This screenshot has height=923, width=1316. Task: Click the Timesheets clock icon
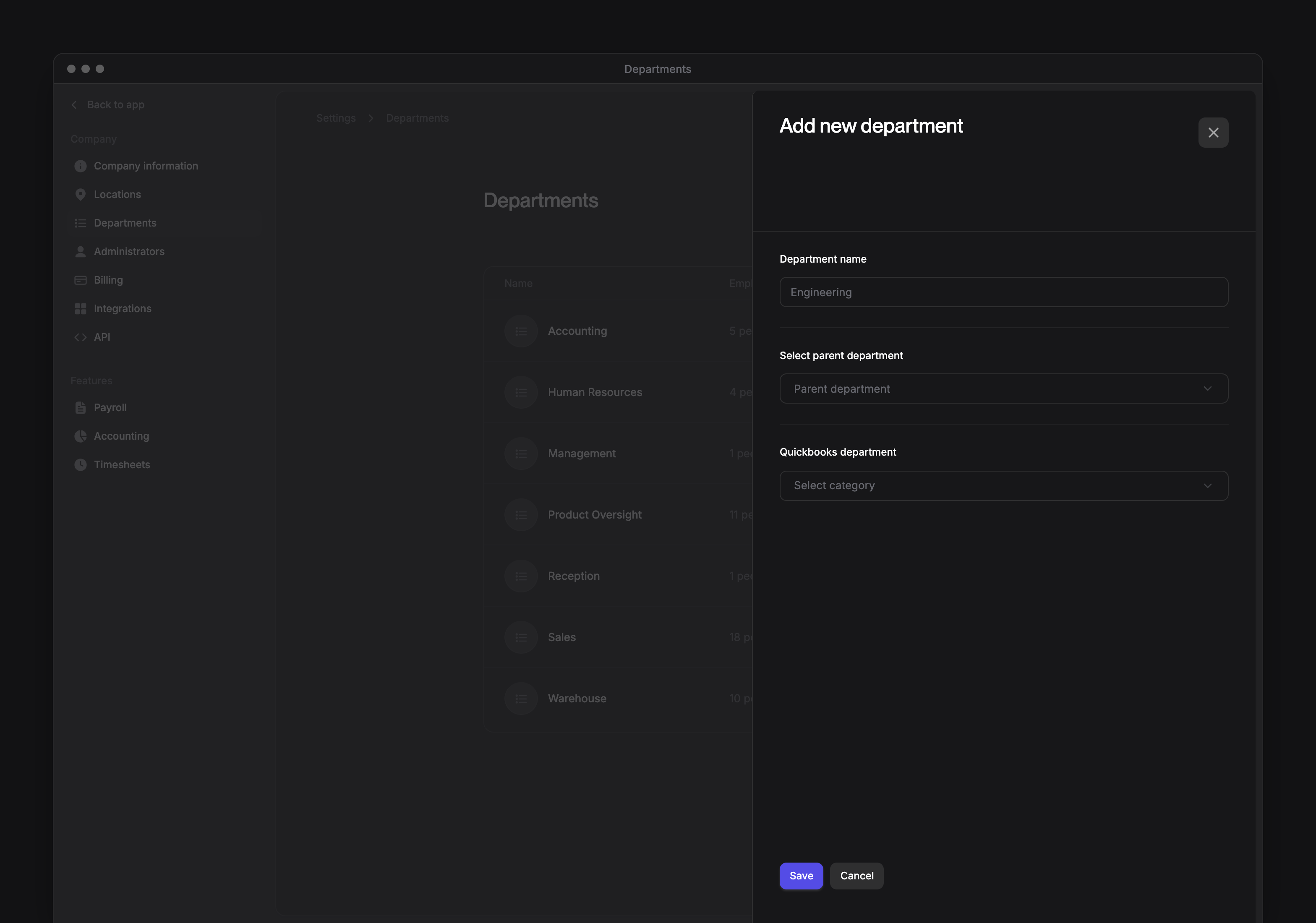(x=80, y=465)
